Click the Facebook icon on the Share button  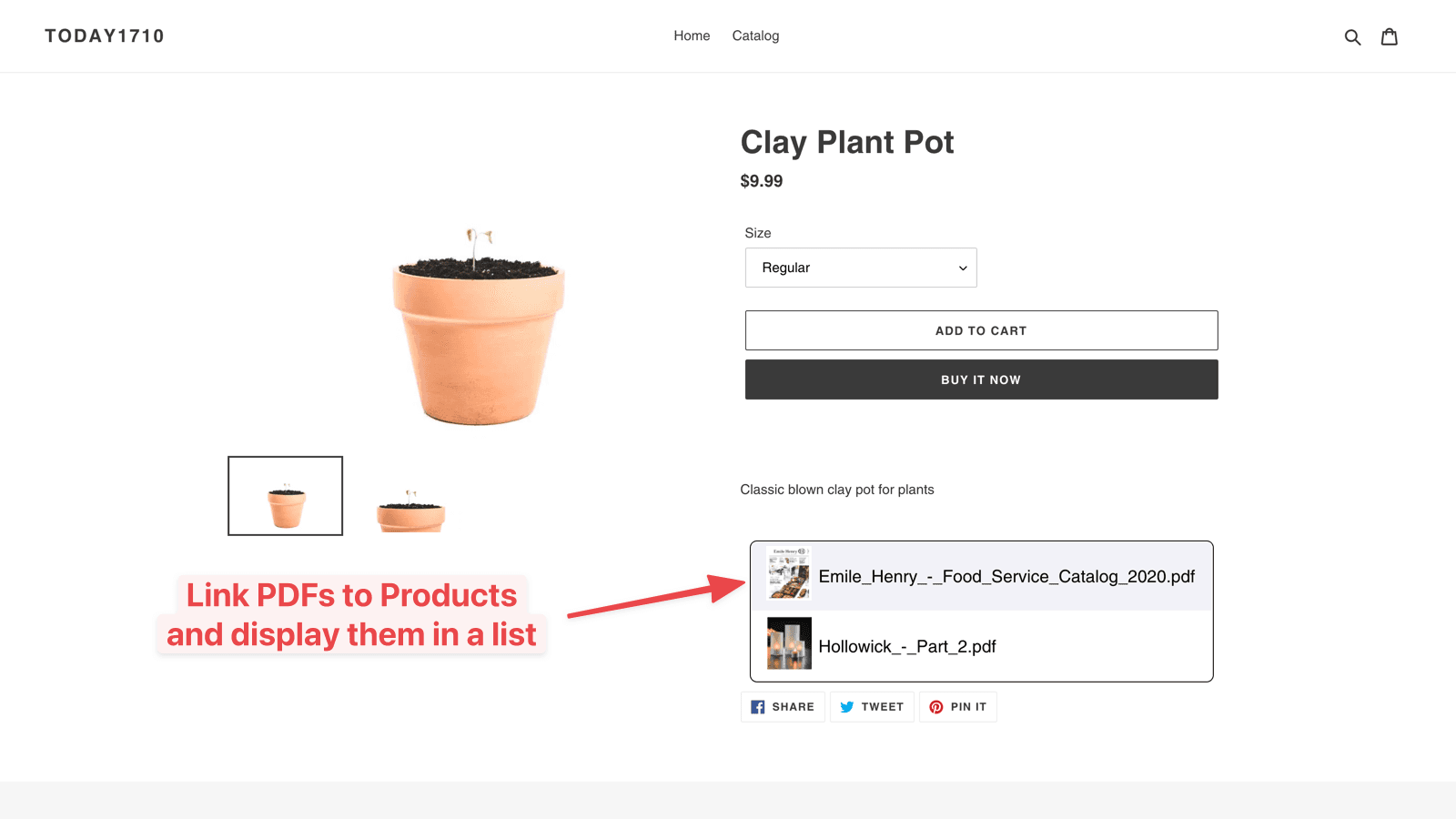click(757, 706)
